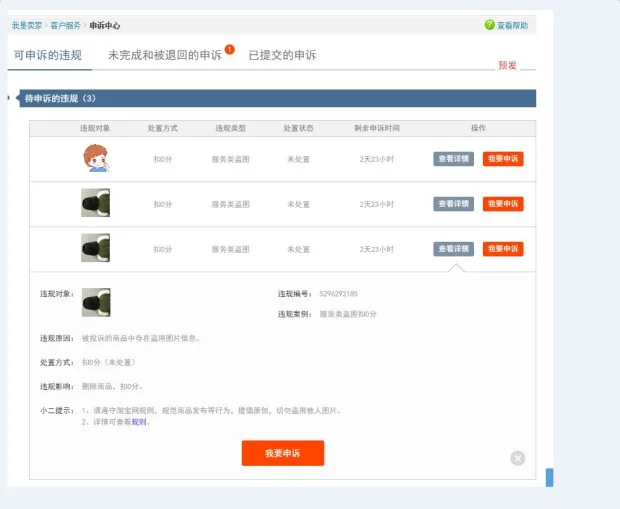
Task: Go to 我是卖家 breadcrumb link
Action: tap(27, 25)
